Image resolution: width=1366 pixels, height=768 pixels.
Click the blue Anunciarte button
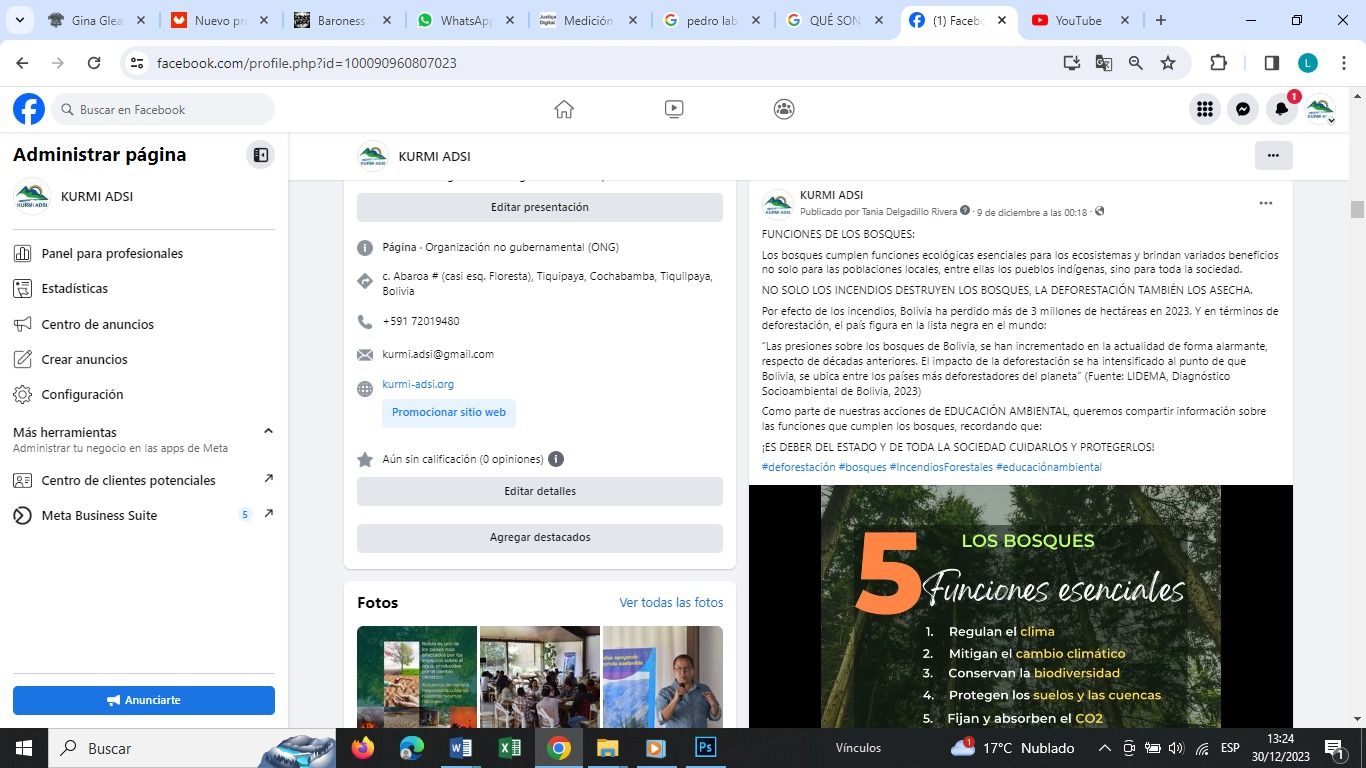[144, 700]
